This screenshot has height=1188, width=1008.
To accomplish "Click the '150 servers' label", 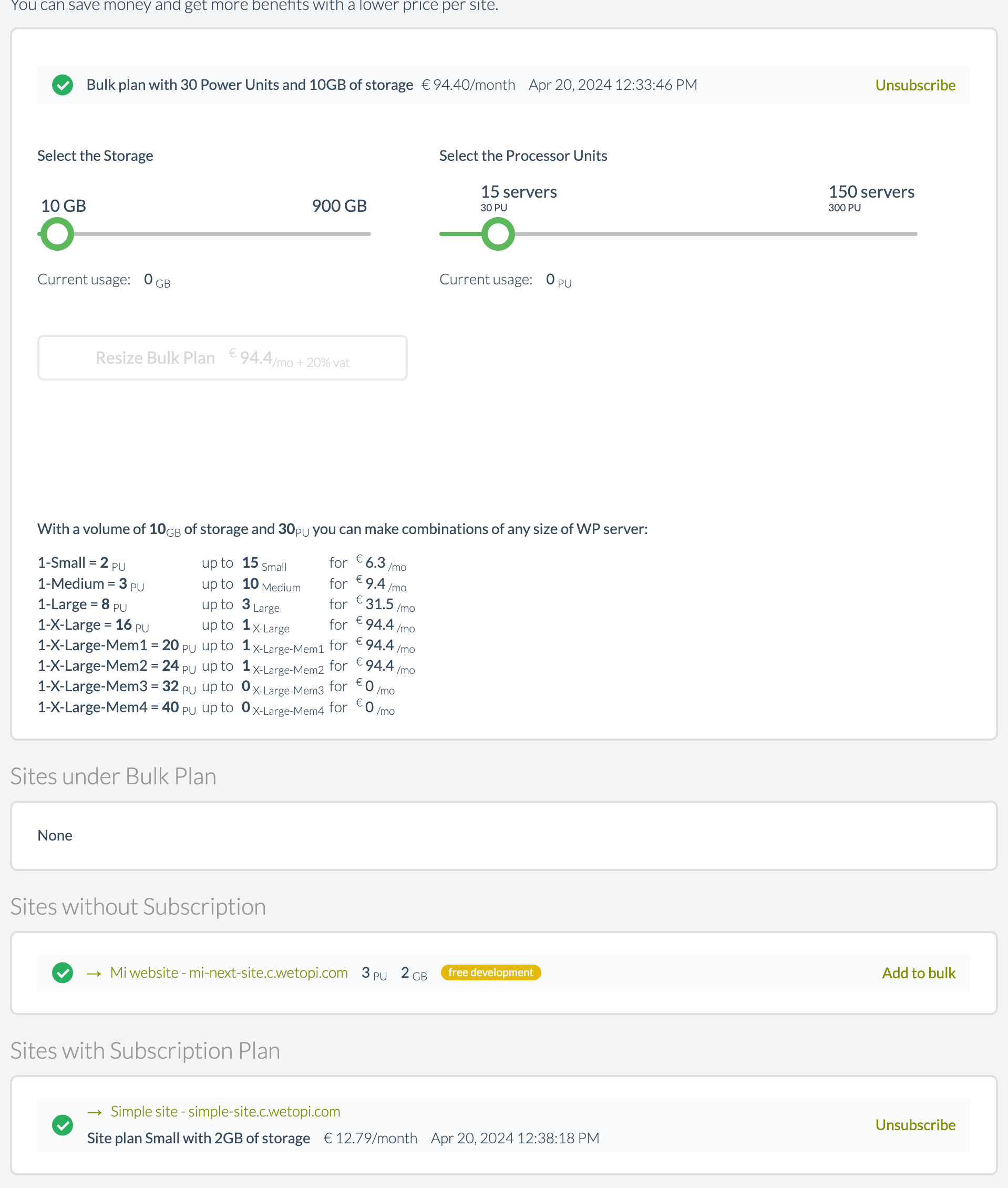I will 871,191.
